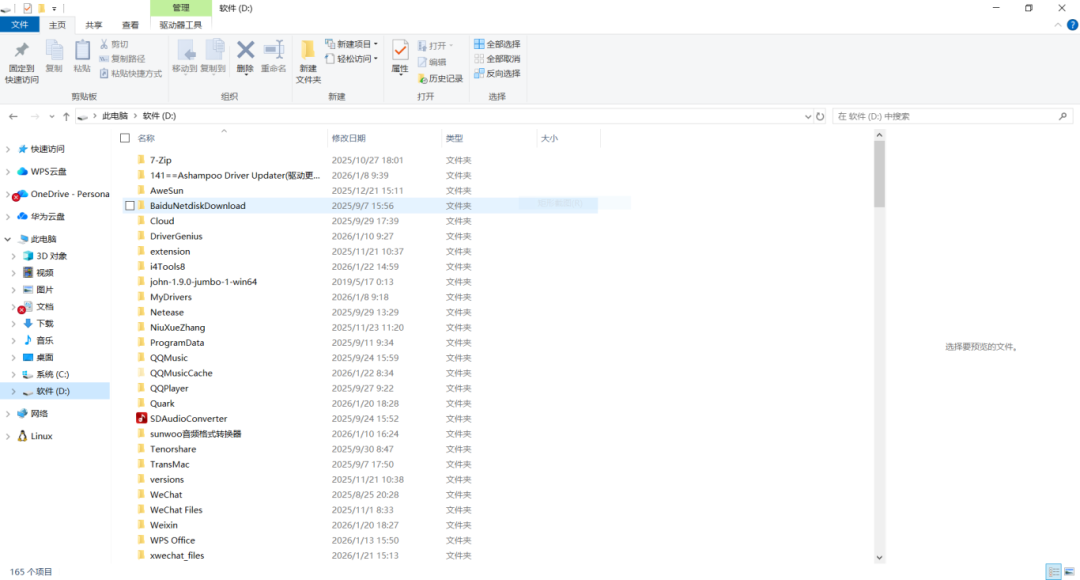Click the History icon
Viewport: 1080px width, 580px height.
click(x=422, y=79)
